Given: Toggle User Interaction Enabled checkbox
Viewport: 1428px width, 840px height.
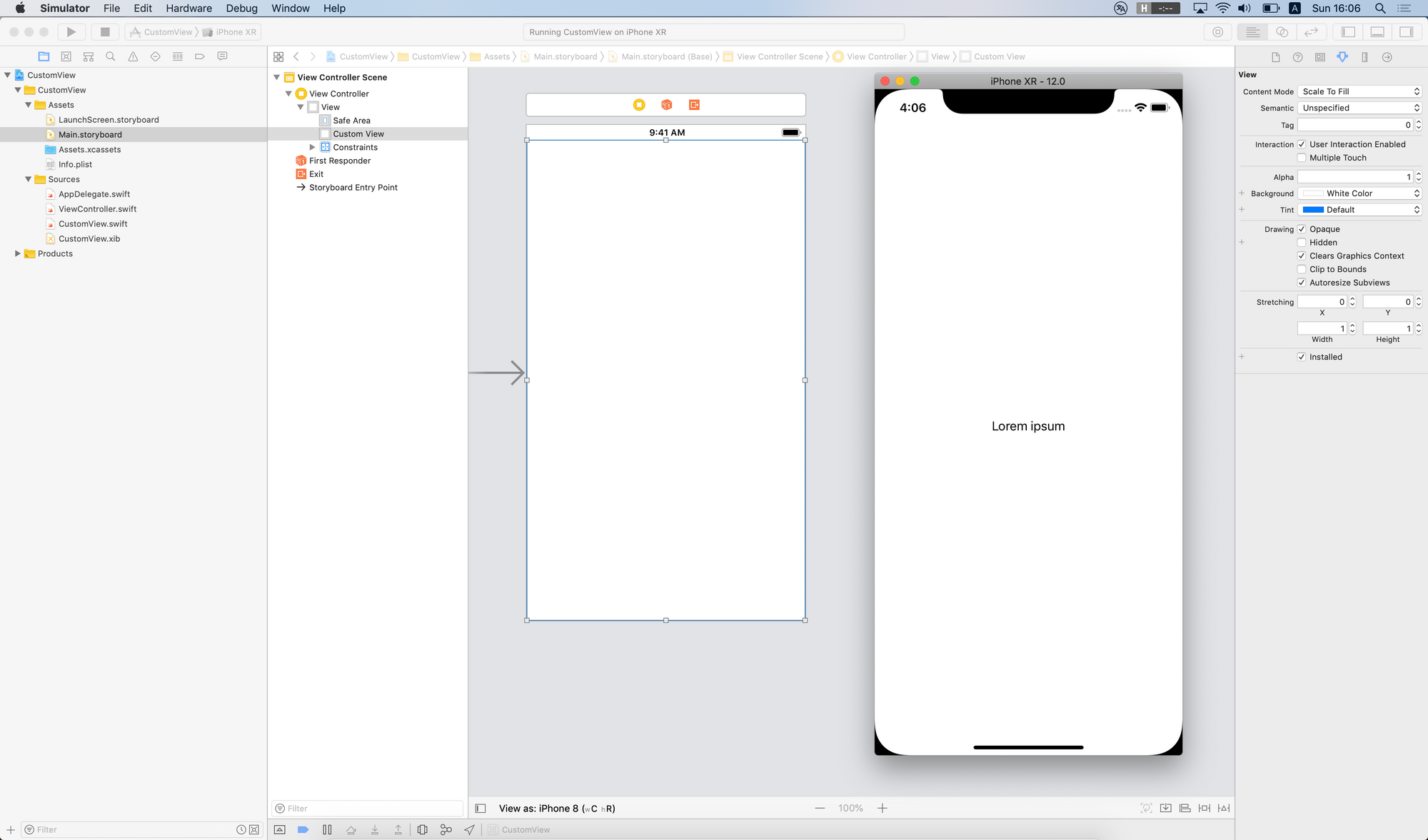Looking at the screenshot, I should (1302, 144).
